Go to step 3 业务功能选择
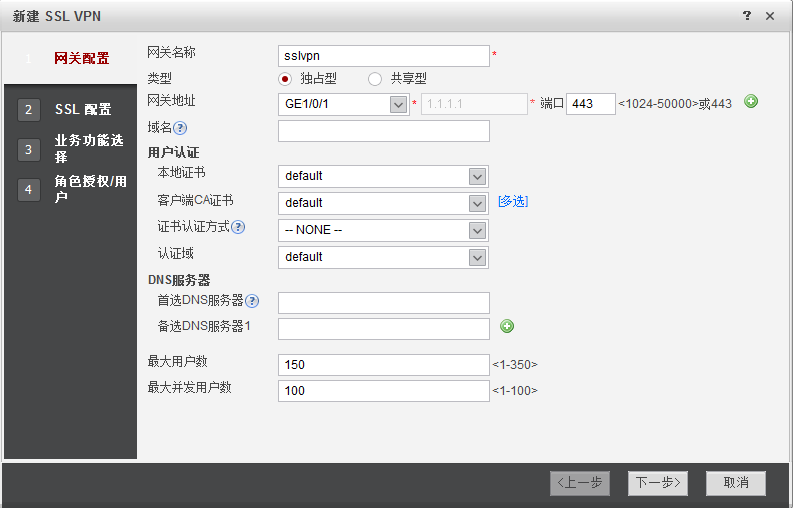793x508 pixels. tap(70, 149)
